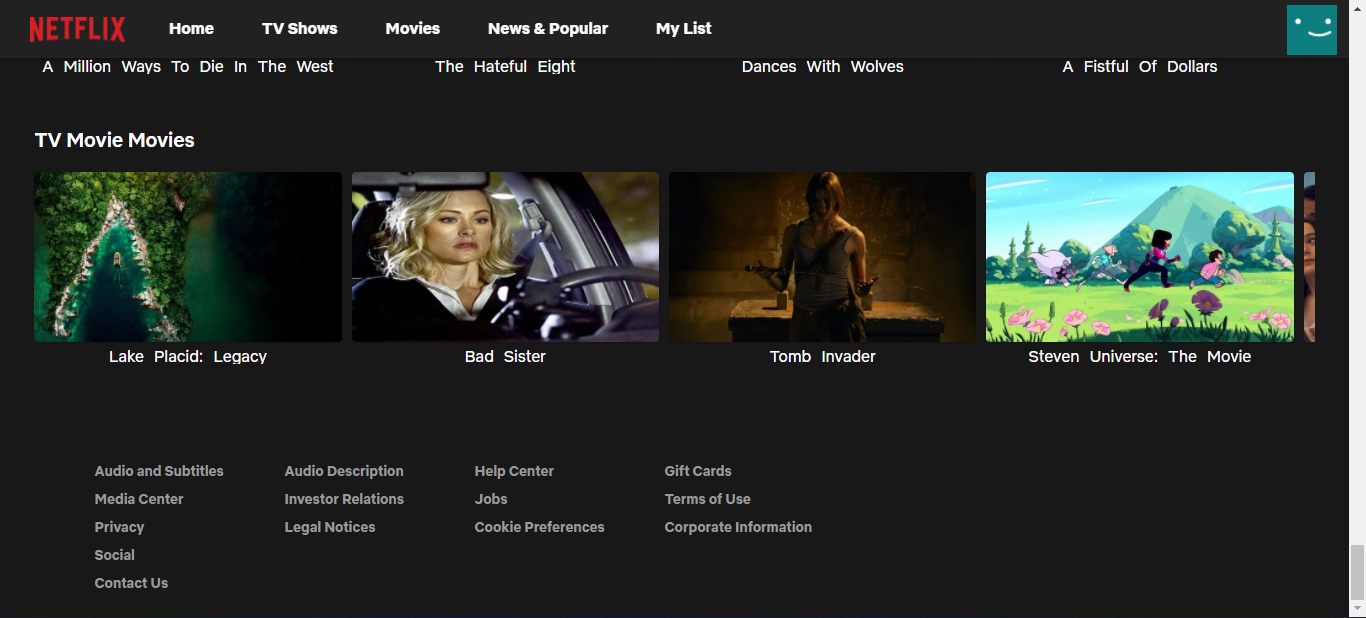
Task: Click the Netflix logo
Action: tap(78, 28)
